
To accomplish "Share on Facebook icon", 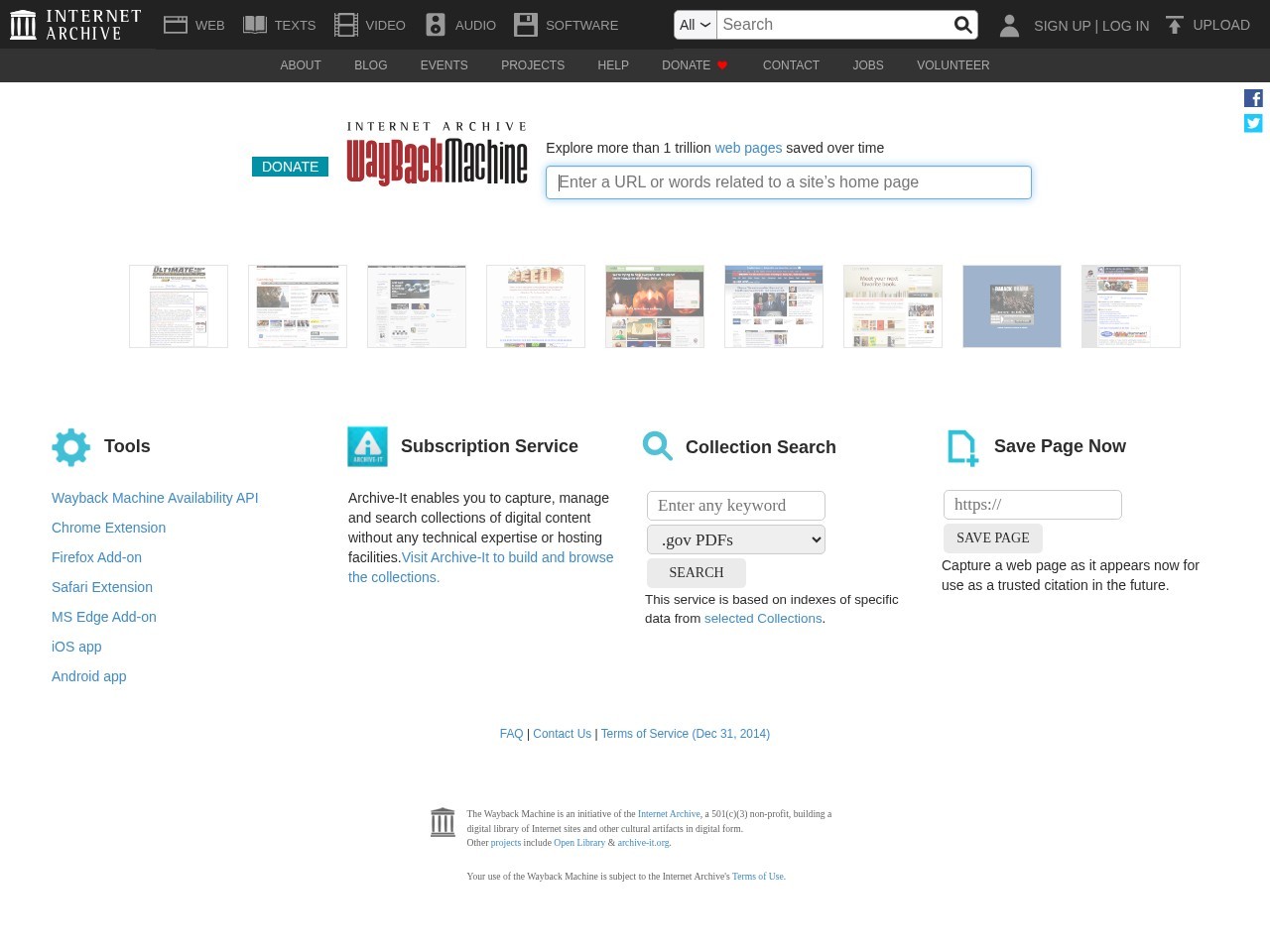I will (x=1253, y=98).
